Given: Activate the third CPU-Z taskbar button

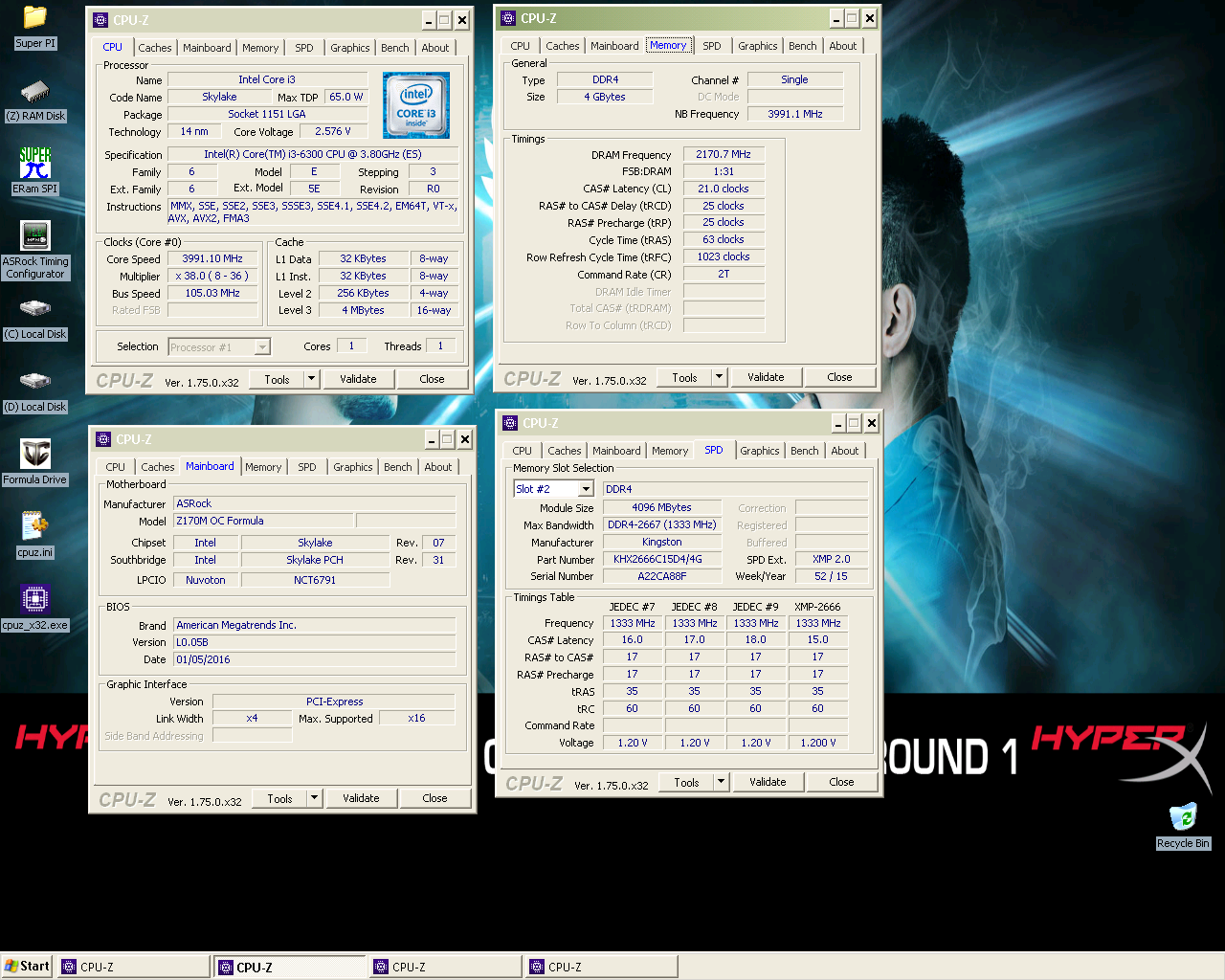Looking at the screenshot, I should tap(446, 968).
